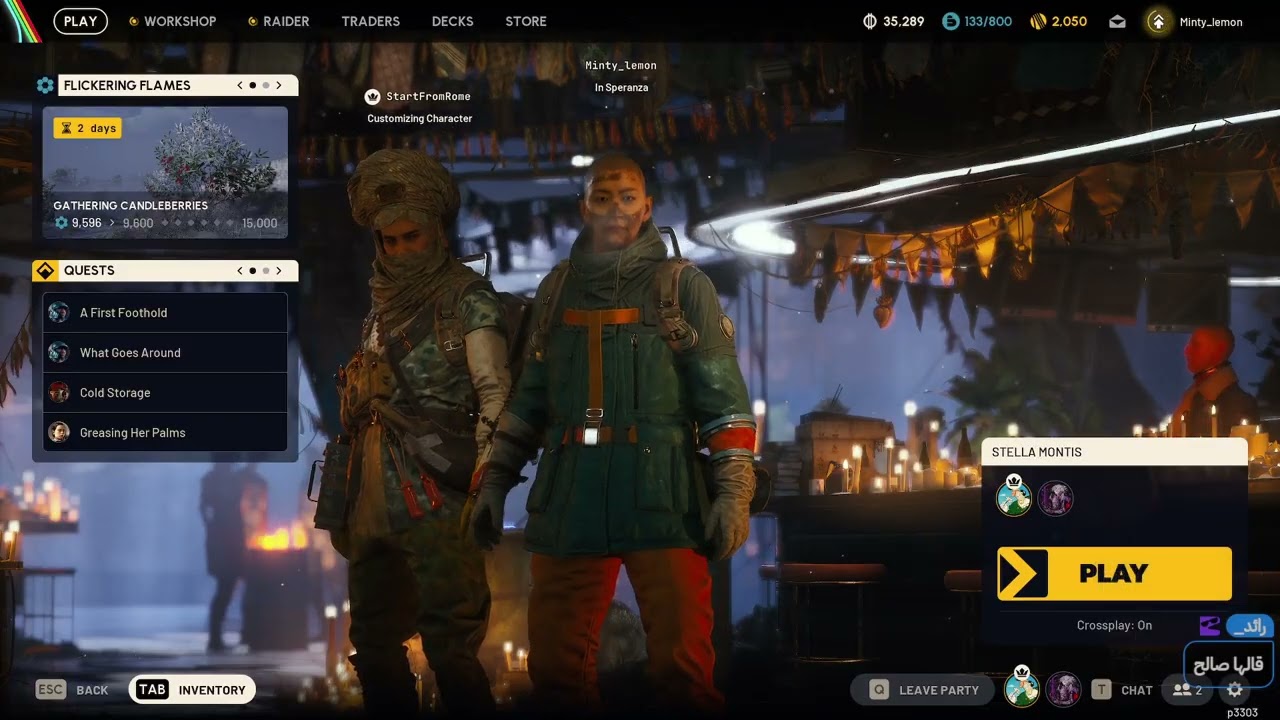Image resolution: width=1280 pixels, height=720 pixels.
Task: Click the FLICKERING FLAMES header title
Action: click(127, 85)
